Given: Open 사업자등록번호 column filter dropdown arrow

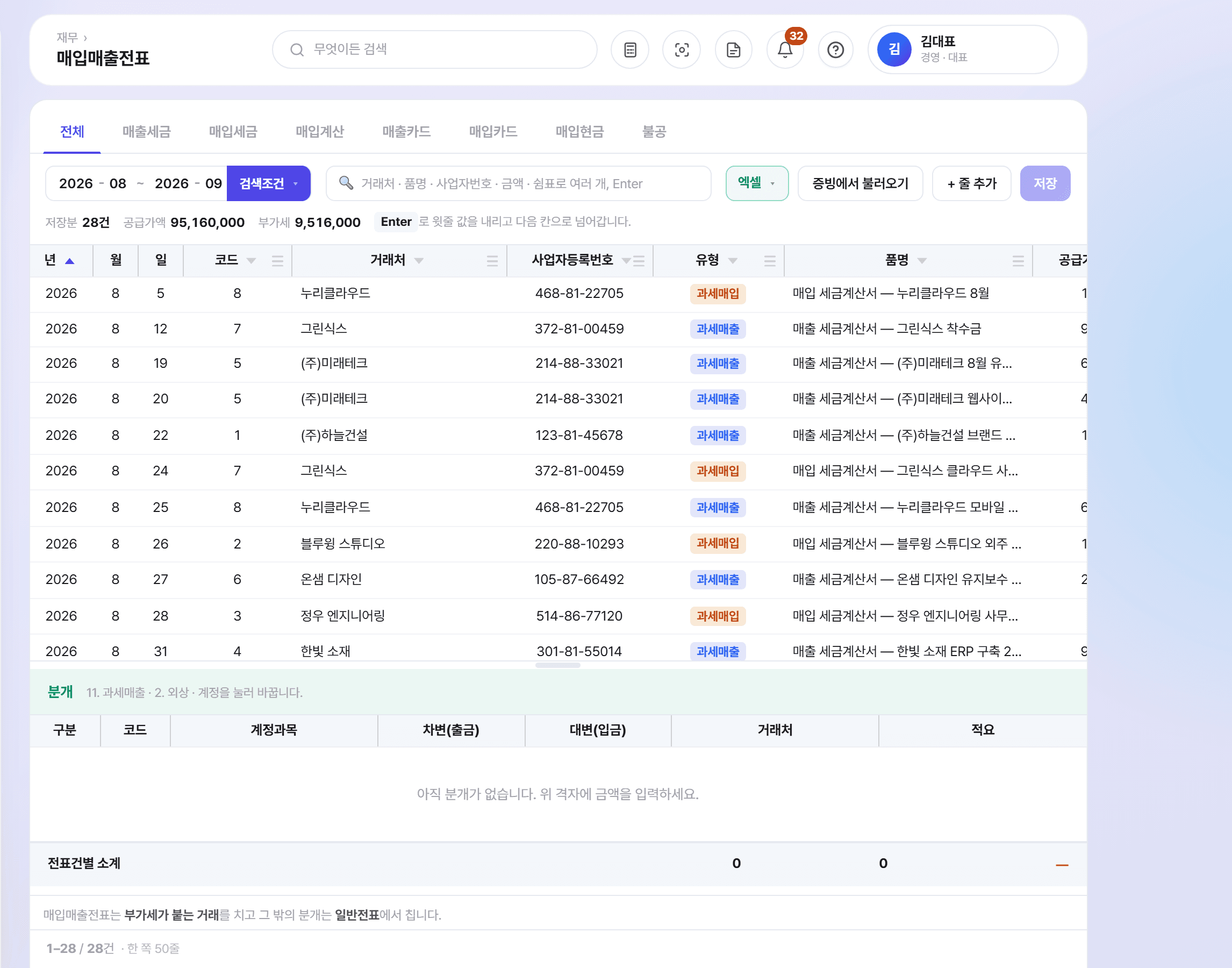Looking at the screenshot, I should pos(626,261).
